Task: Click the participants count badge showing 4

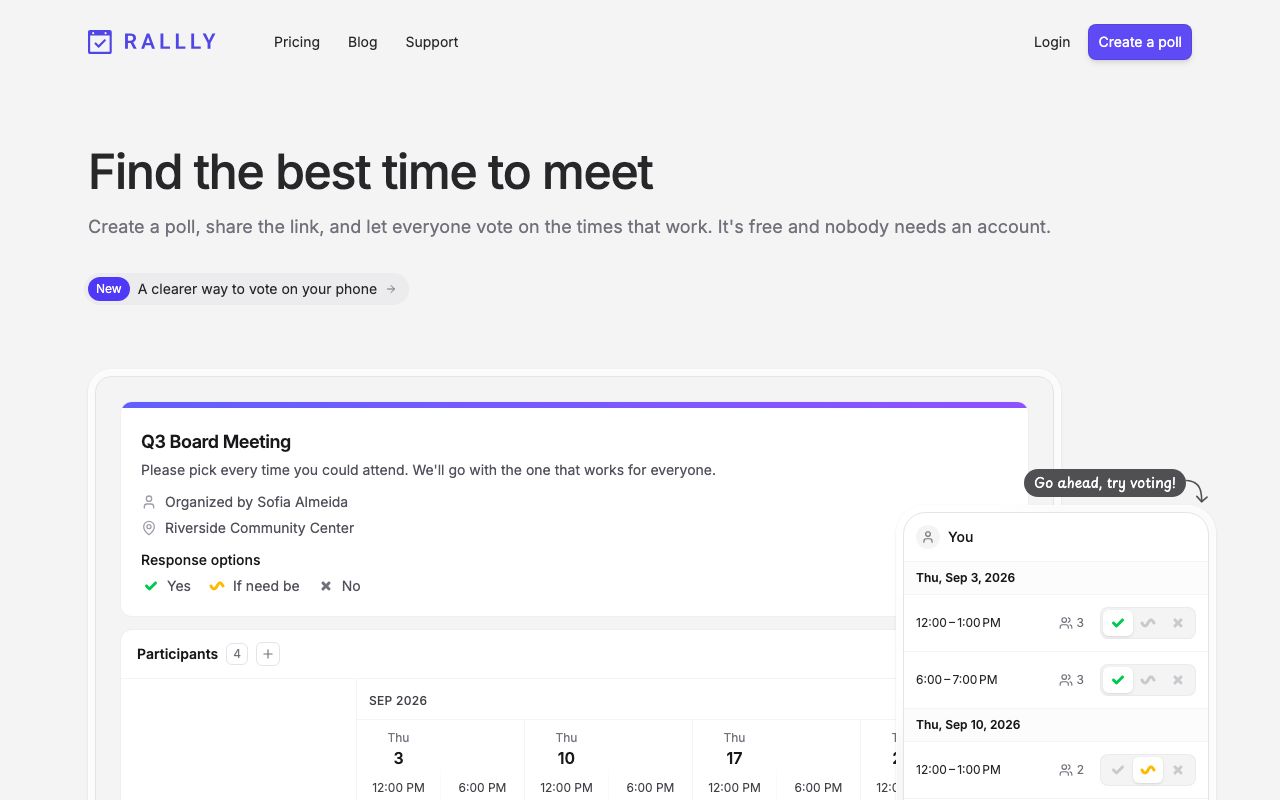Action: click(237, 654)
